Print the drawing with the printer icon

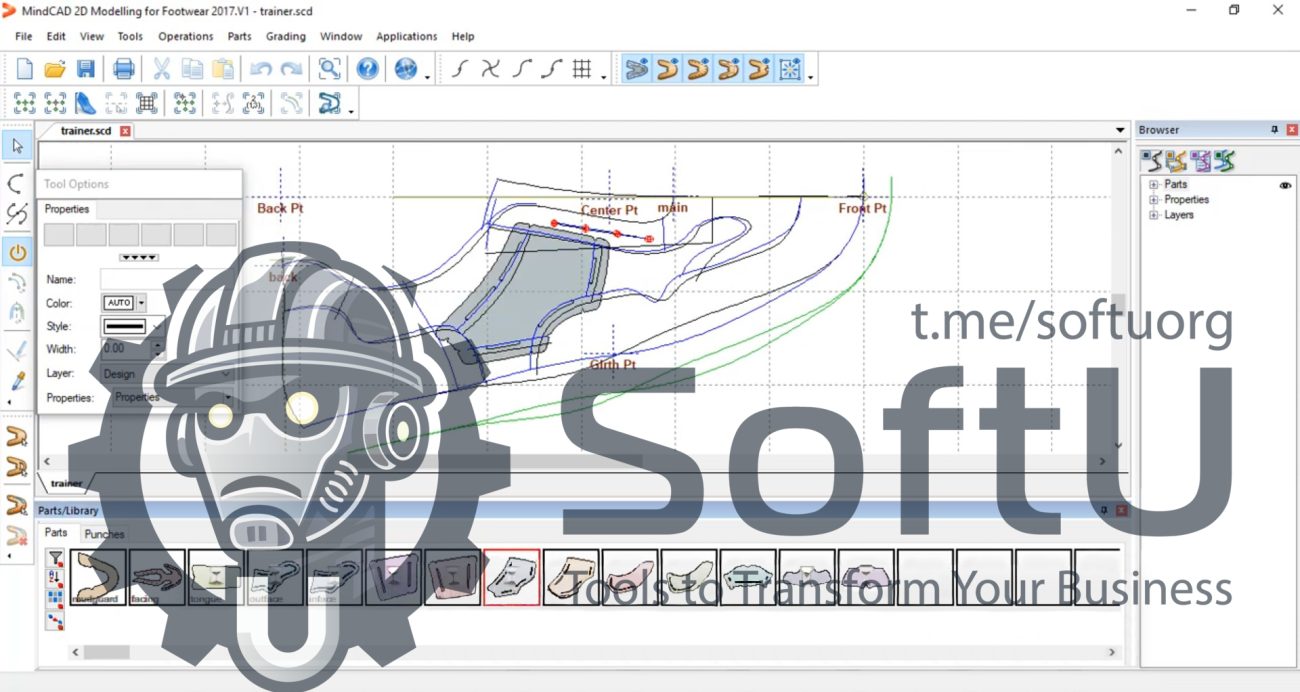pos(124,69)
